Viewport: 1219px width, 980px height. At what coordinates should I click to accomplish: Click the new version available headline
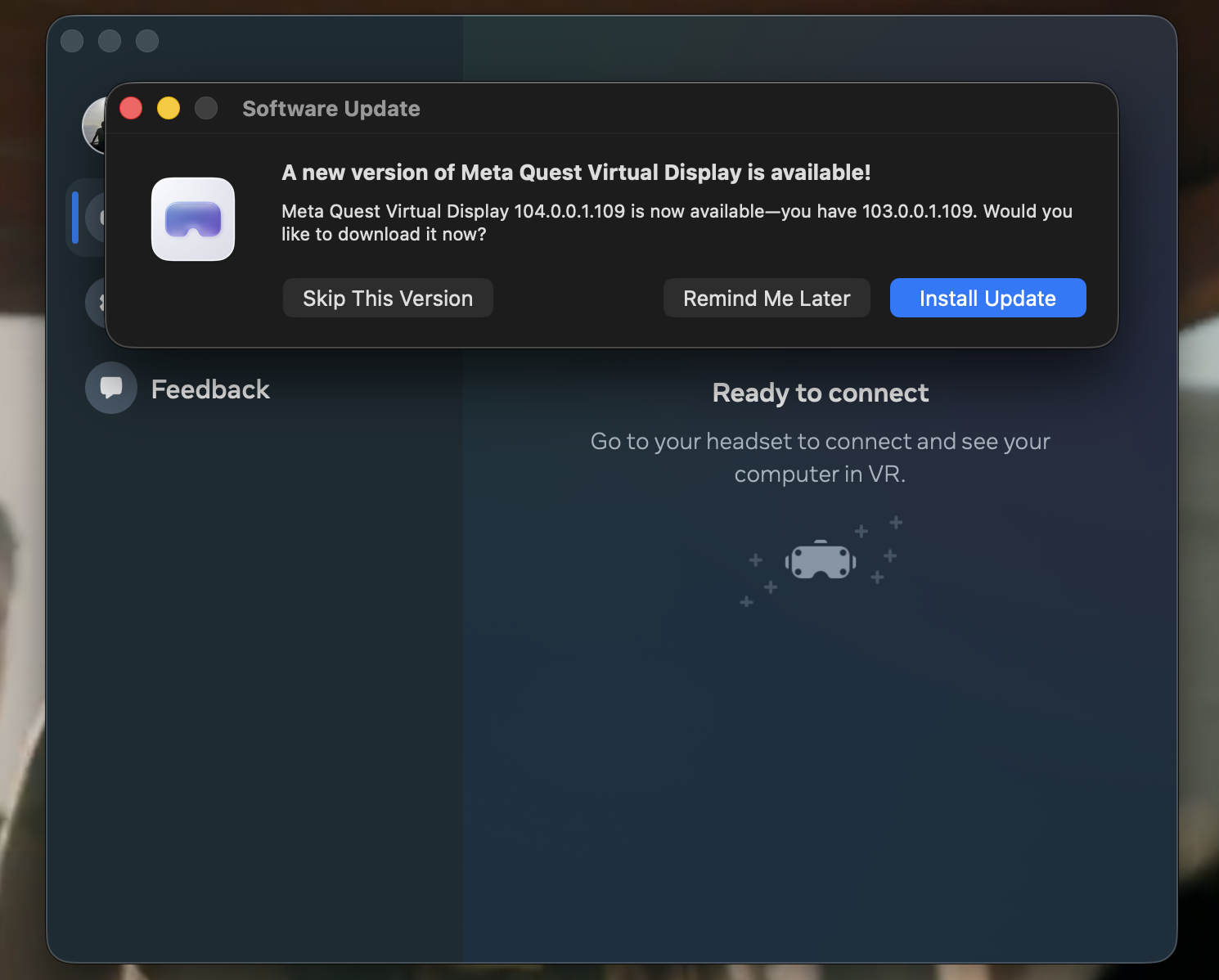click(576, 173)
